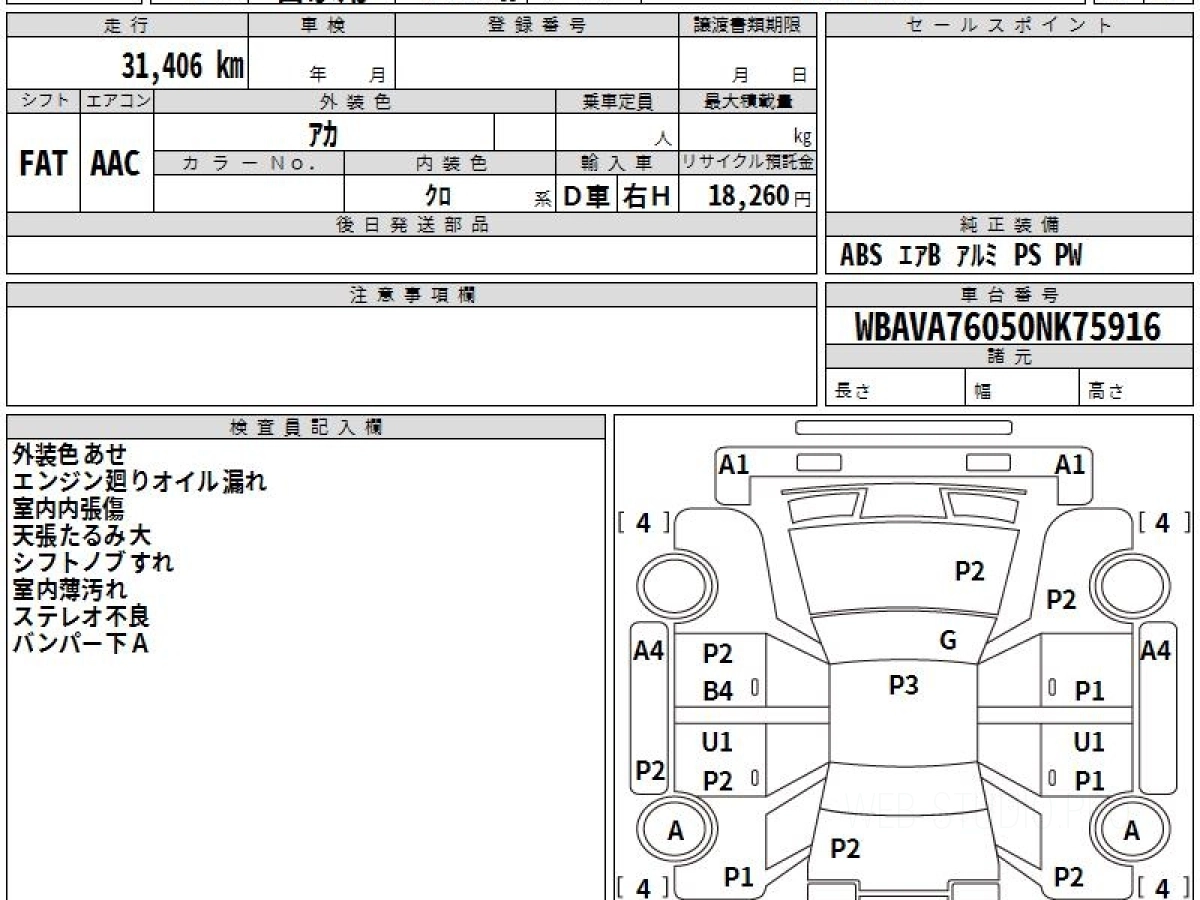The width and height of the screenshot is (1200, 900).
Task: Click the 外装色あせ inspector note
Action: pos(70,455)
